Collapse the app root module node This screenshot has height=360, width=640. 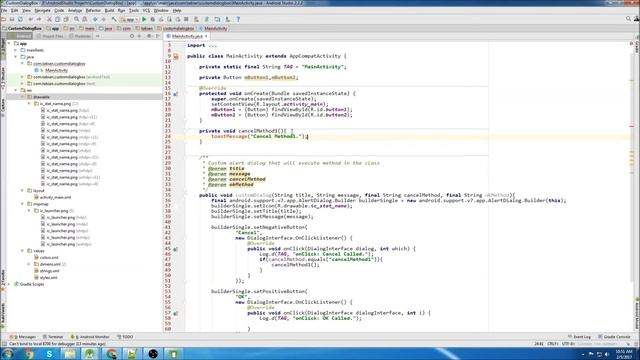click(9, 43)
